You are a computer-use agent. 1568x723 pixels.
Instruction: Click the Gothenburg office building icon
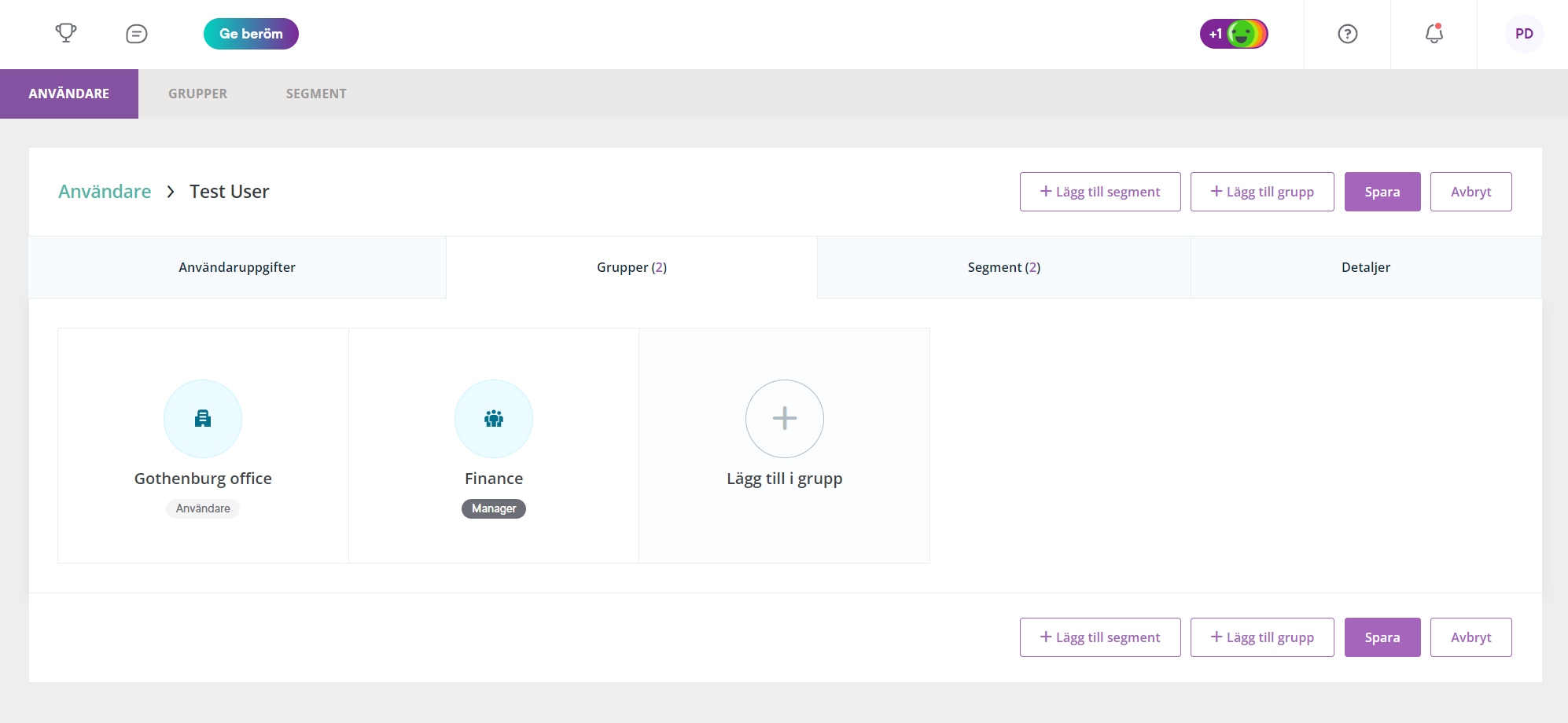(203, 419)
